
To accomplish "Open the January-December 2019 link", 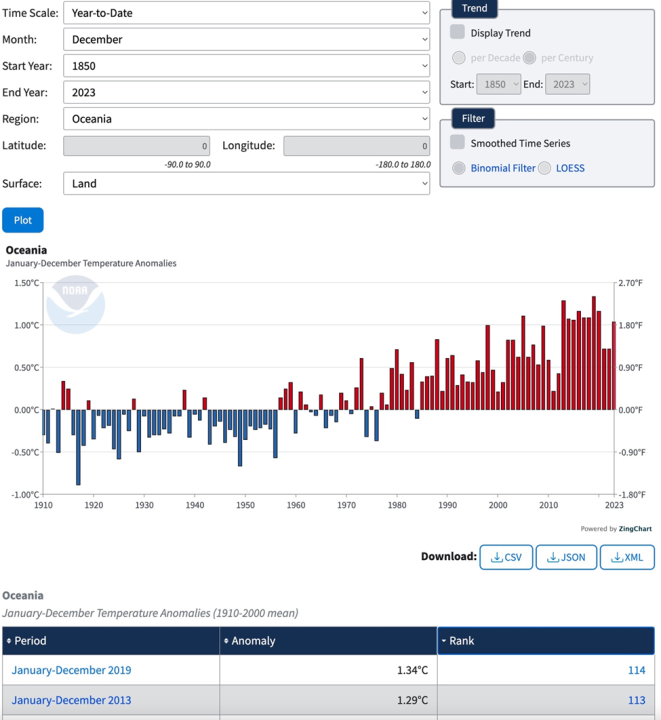I will [x=71, y=670].
